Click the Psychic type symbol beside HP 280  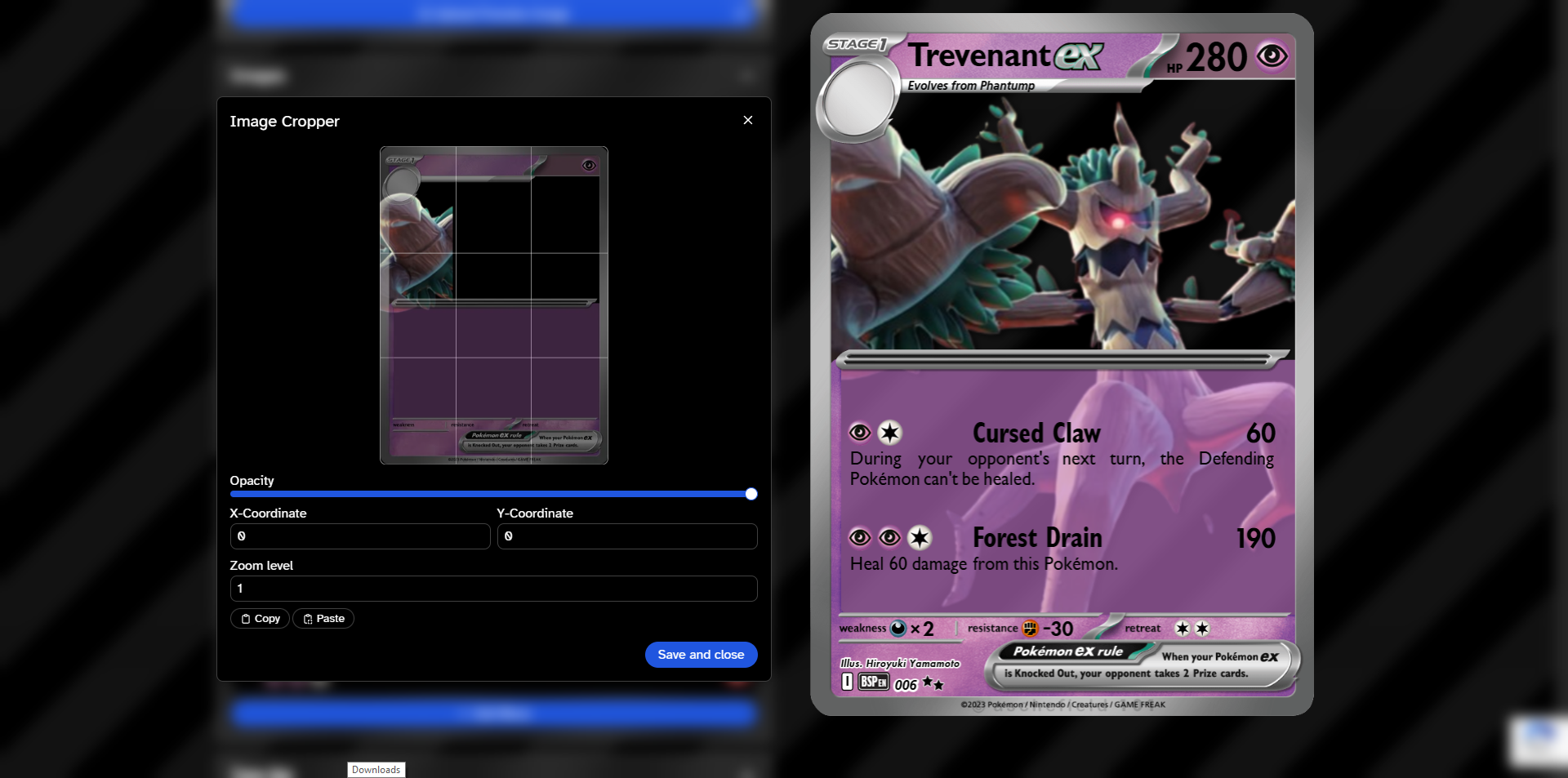1272,56
